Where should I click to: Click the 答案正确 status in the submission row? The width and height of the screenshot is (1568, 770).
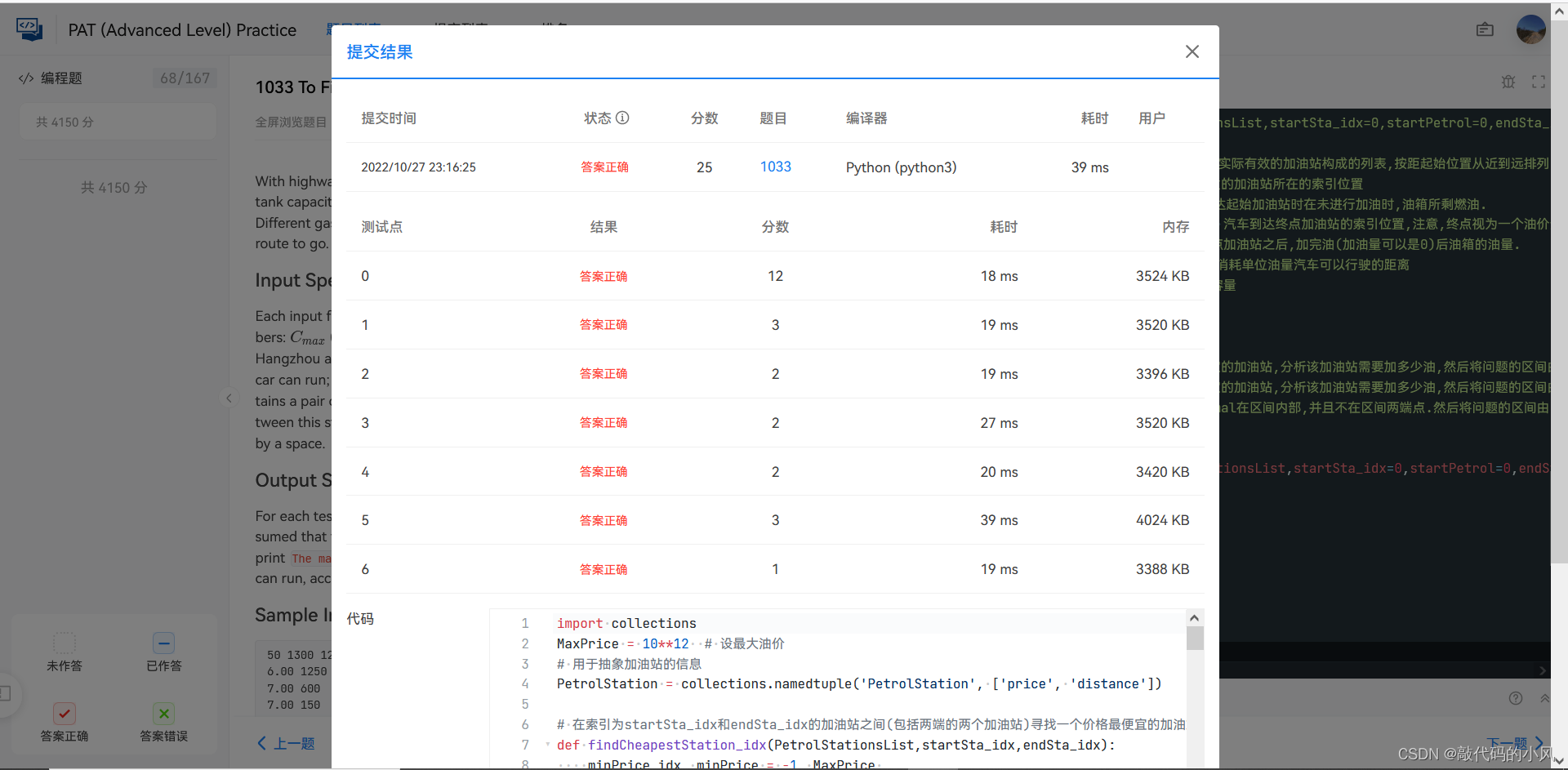click(604, 167)
